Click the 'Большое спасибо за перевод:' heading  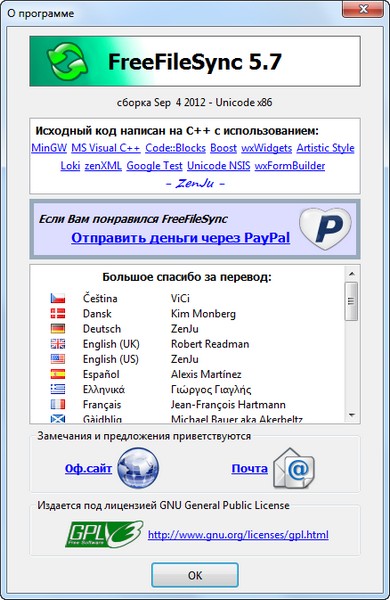[187, 277]
